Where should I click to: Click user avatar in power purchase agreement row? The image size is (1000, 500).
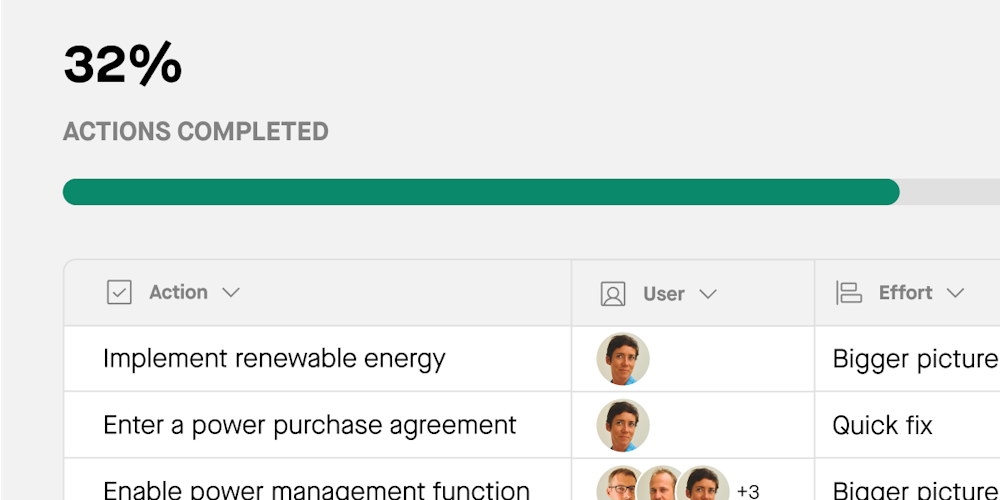623,425
